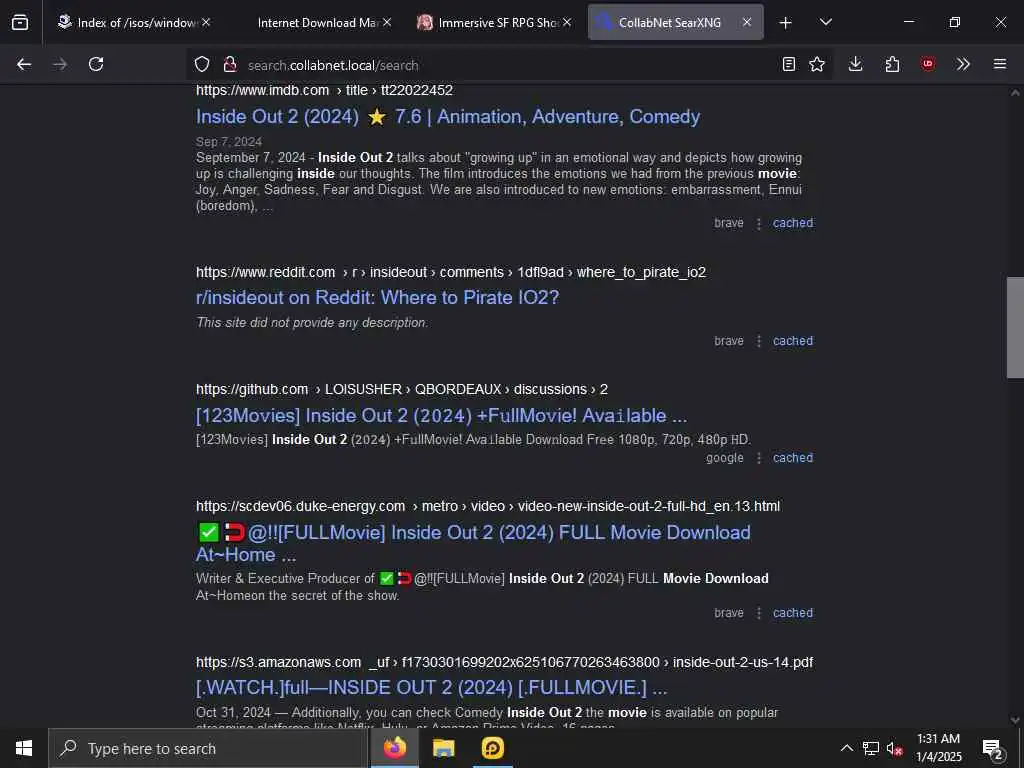
Task: Click the Firefox taskbar icon
Action: coord(394,748)
